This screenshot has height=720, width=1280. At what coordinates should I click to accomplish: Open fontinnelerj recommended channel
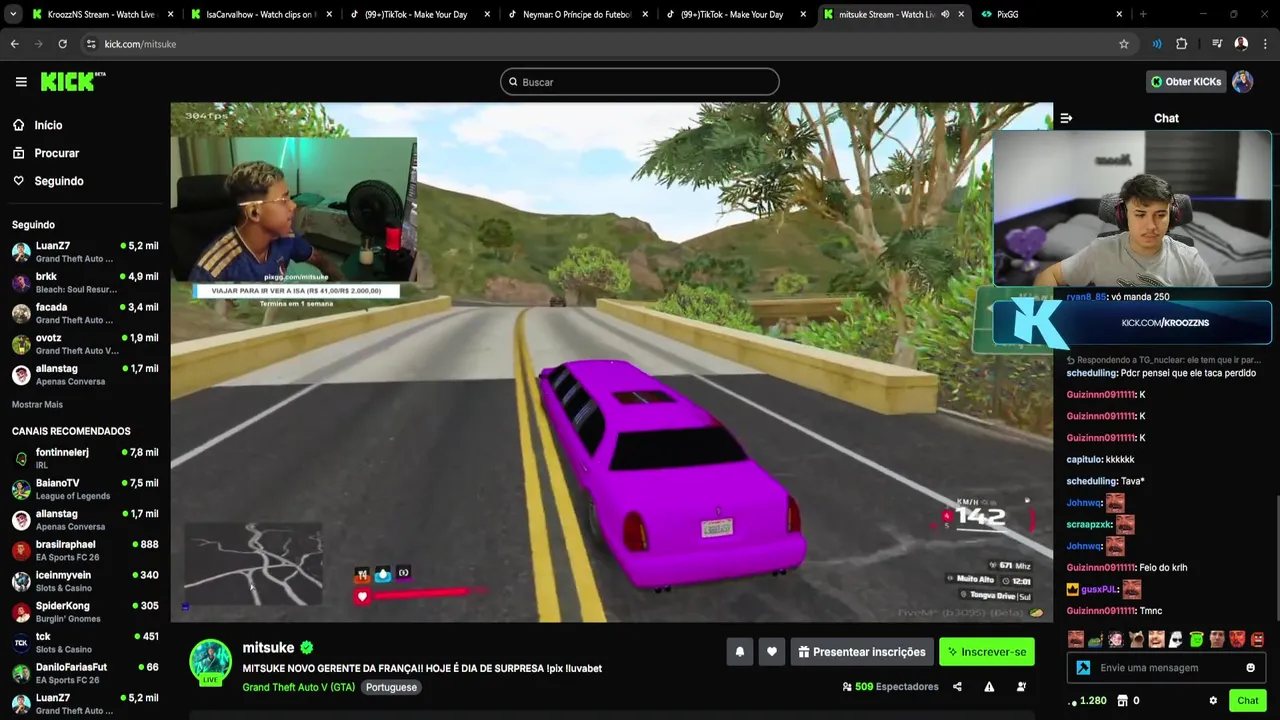point(84,458)
